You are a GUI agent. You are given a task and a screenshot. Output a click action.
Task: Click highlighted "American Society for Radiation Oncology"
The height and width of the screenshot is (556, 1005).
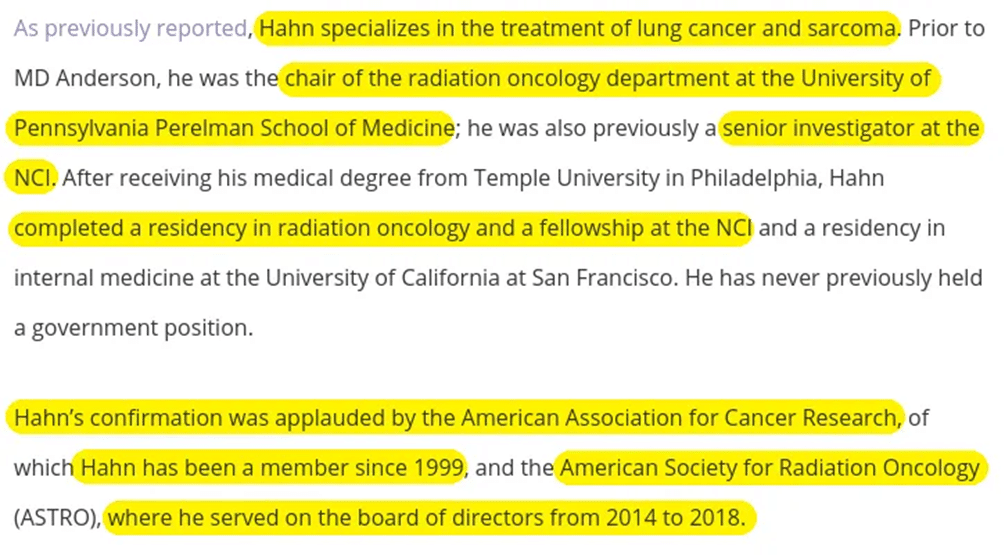point(770,468)
